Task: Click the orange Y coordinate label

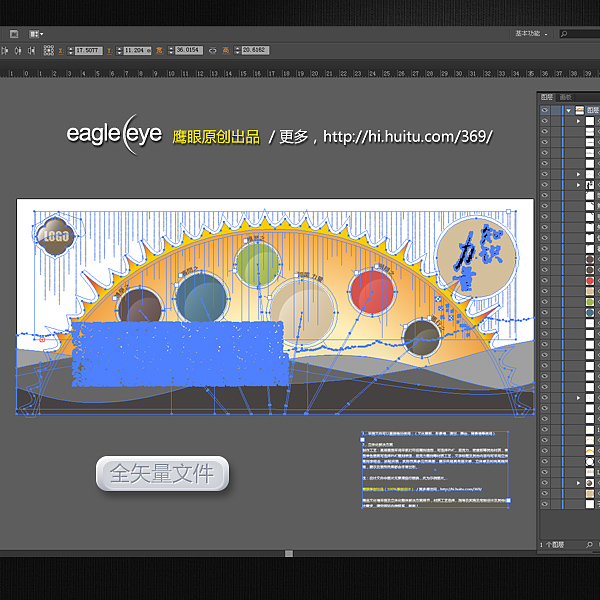Action: coord(109,51)
